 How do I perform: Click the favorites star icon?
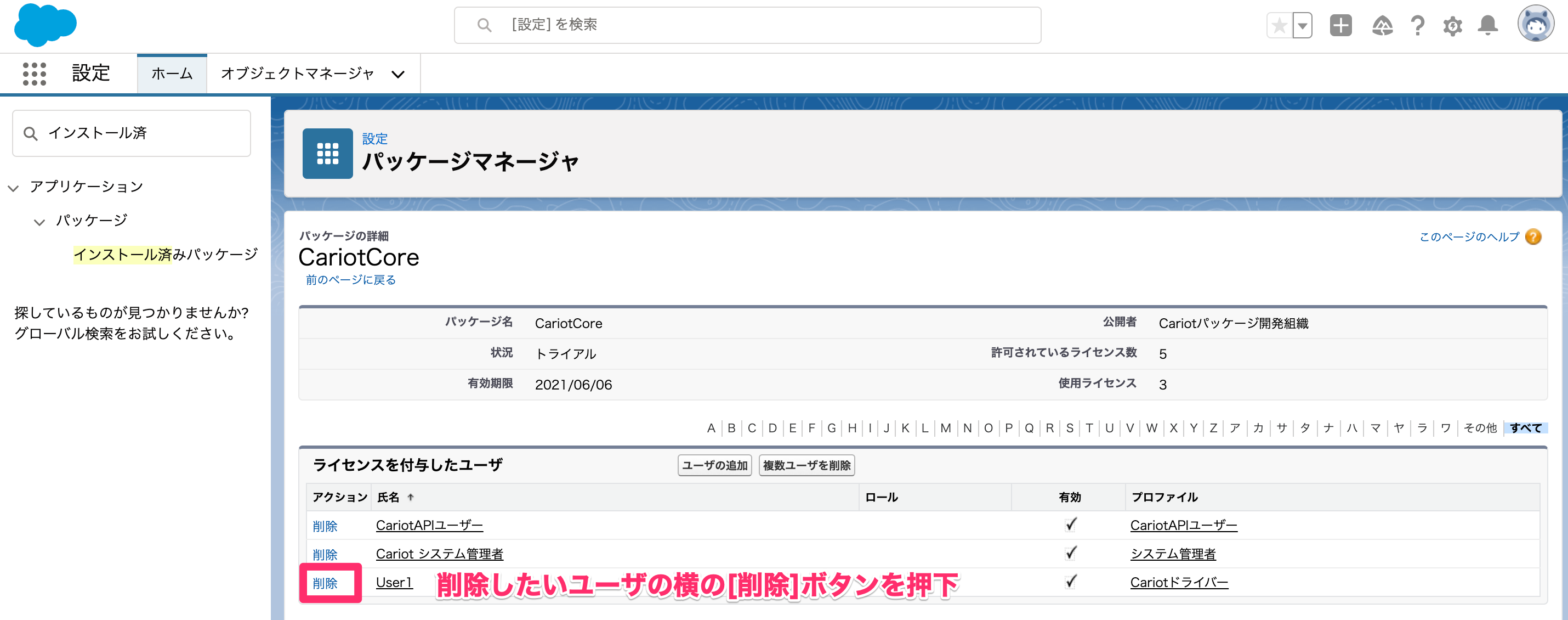(x=1279, y=26)
